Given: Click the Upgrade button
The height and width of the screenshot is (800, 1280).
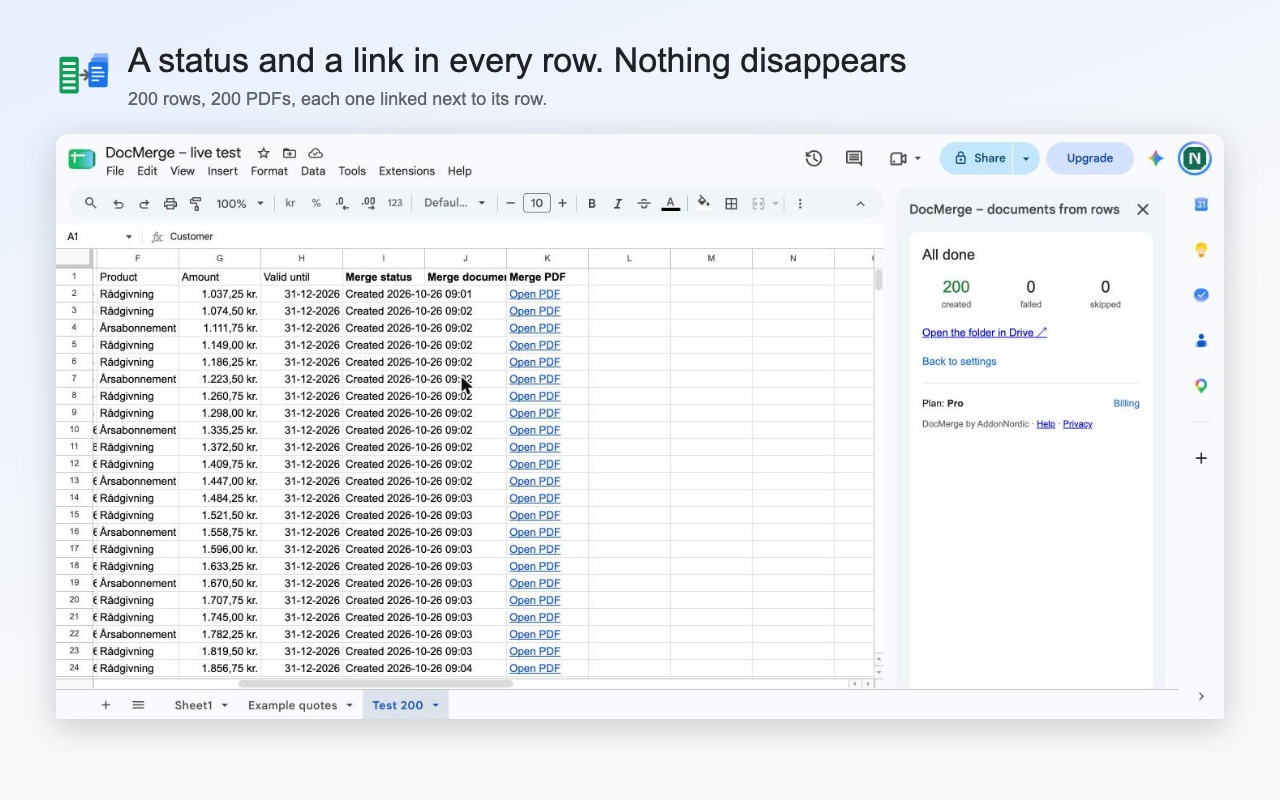Looking at the screenshot, I should pyautogui.click(x=1090, y=158).
